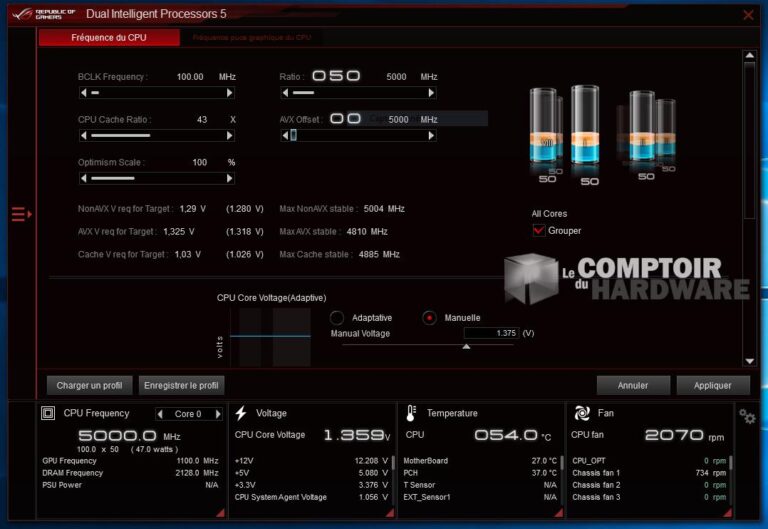Click the tallest core cylinder graphic
768x529 pixels.
pos(585,125)
